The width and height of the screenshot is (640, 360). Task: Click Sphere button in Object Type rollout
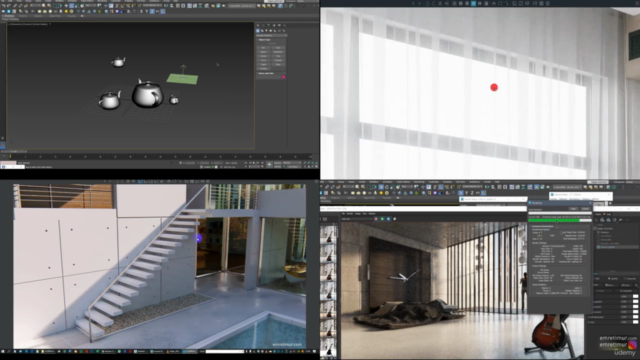click(x=263, y=52)
